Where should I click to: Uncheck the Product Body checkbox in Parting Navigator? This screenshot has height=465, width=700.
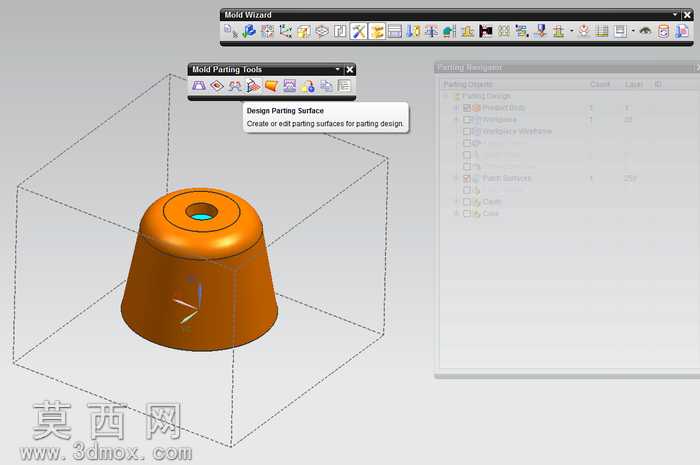[x=467, y=108]
